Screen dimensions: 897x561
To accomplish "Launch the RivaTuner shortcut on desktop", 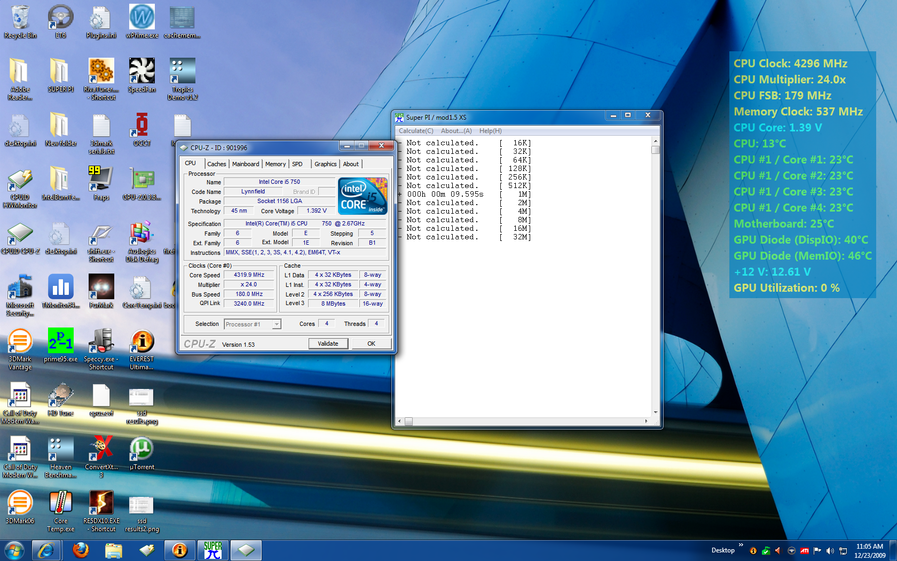I will point(101,79).
